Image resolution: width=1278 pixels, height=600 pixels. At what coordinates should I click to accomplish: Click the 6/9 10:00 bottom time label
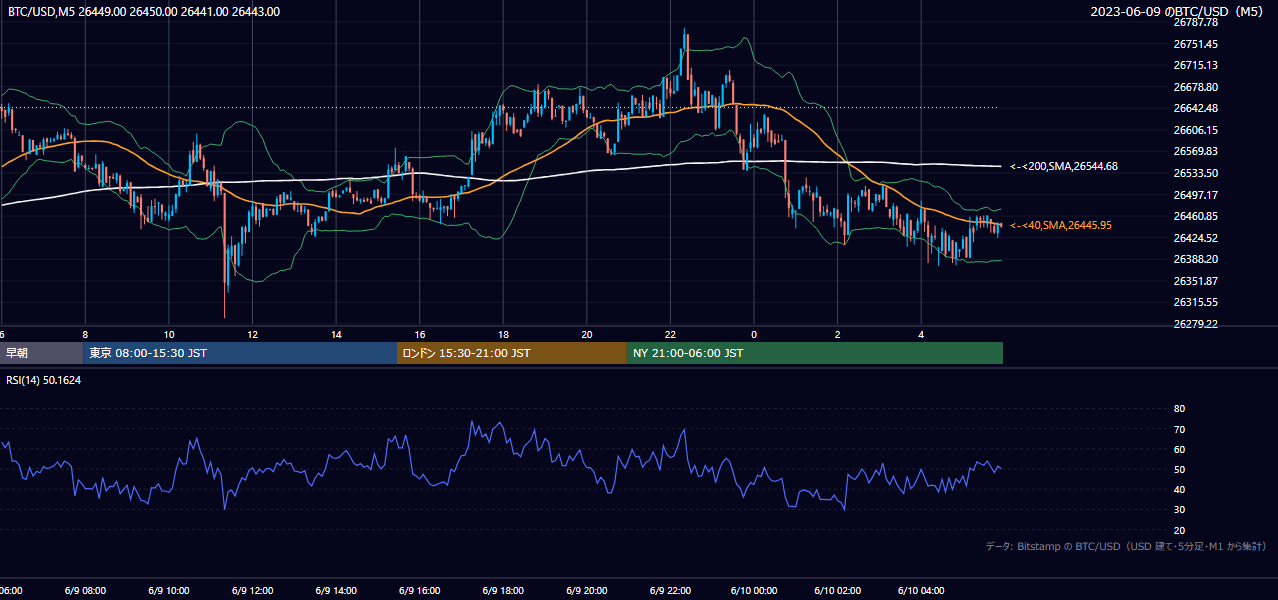(169, 591)
